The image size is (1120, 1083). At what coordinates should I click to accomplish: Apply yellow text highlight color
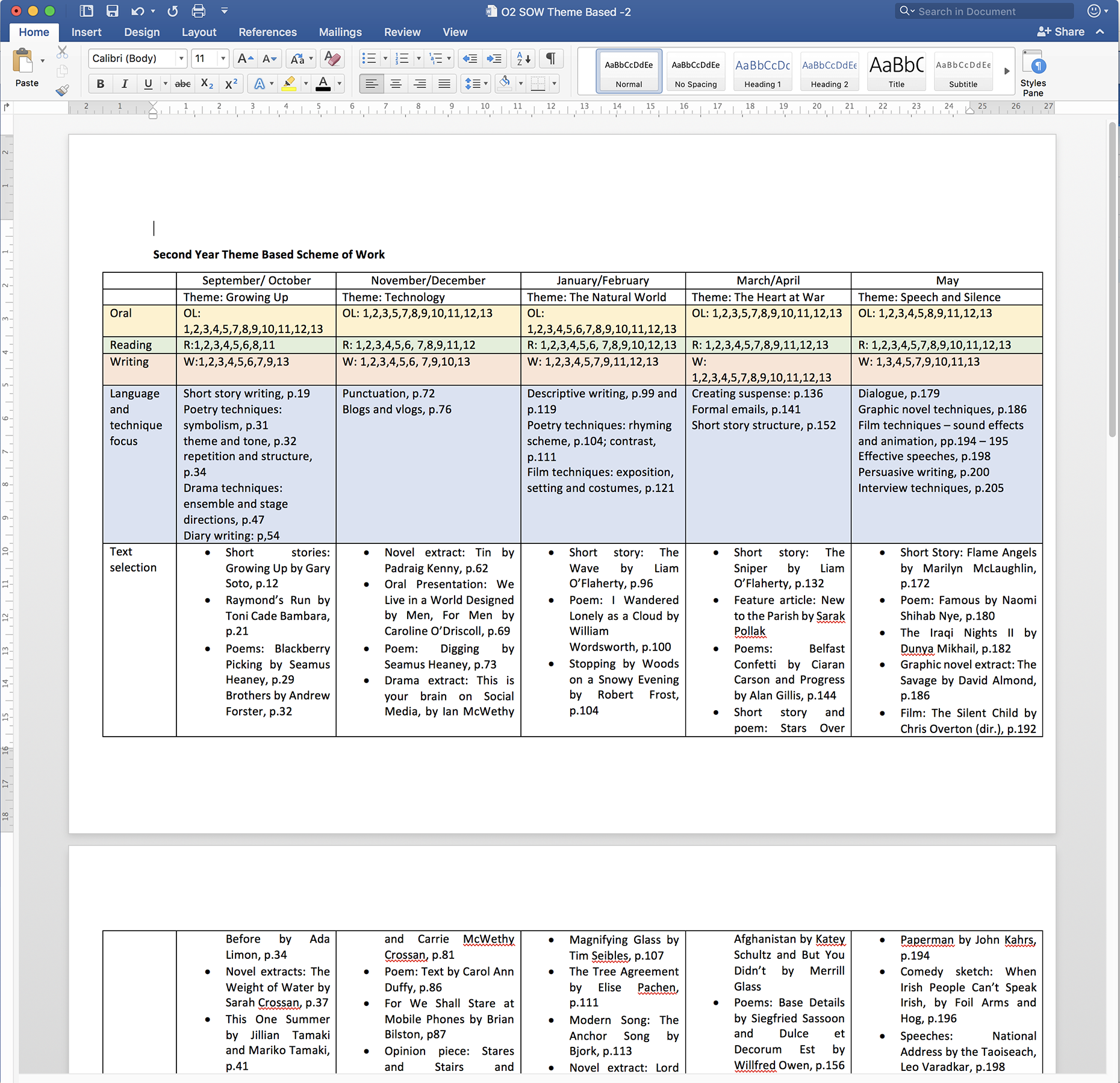click(x=290, y=84)
